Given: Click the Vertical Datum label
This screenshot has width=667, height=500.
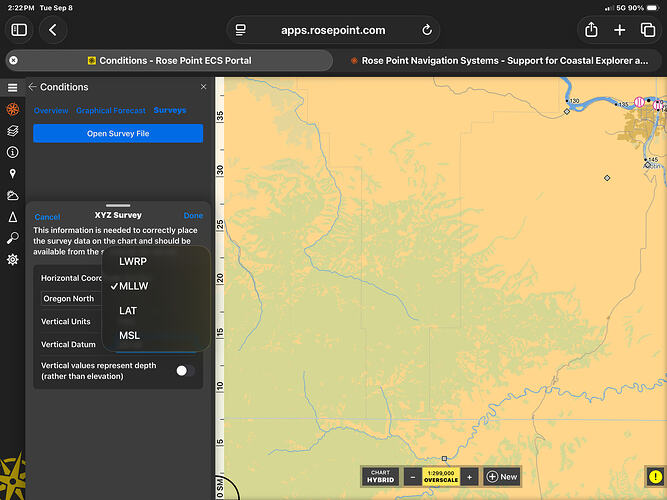Looking at the screenshot, I should tap(68, 344).
